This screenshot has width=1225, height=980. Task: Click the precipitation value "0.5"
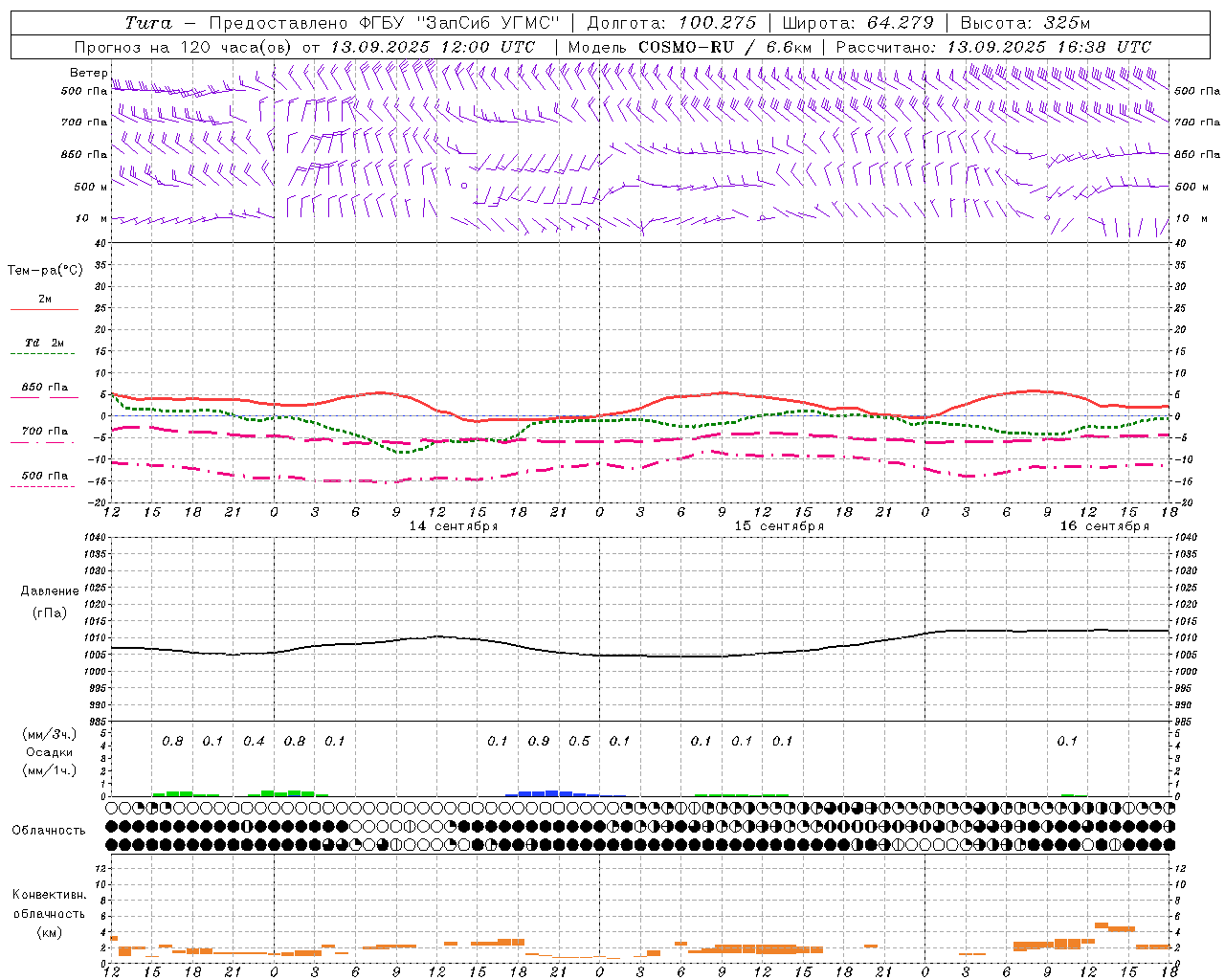pyautogui.click(x=579, y=741)
